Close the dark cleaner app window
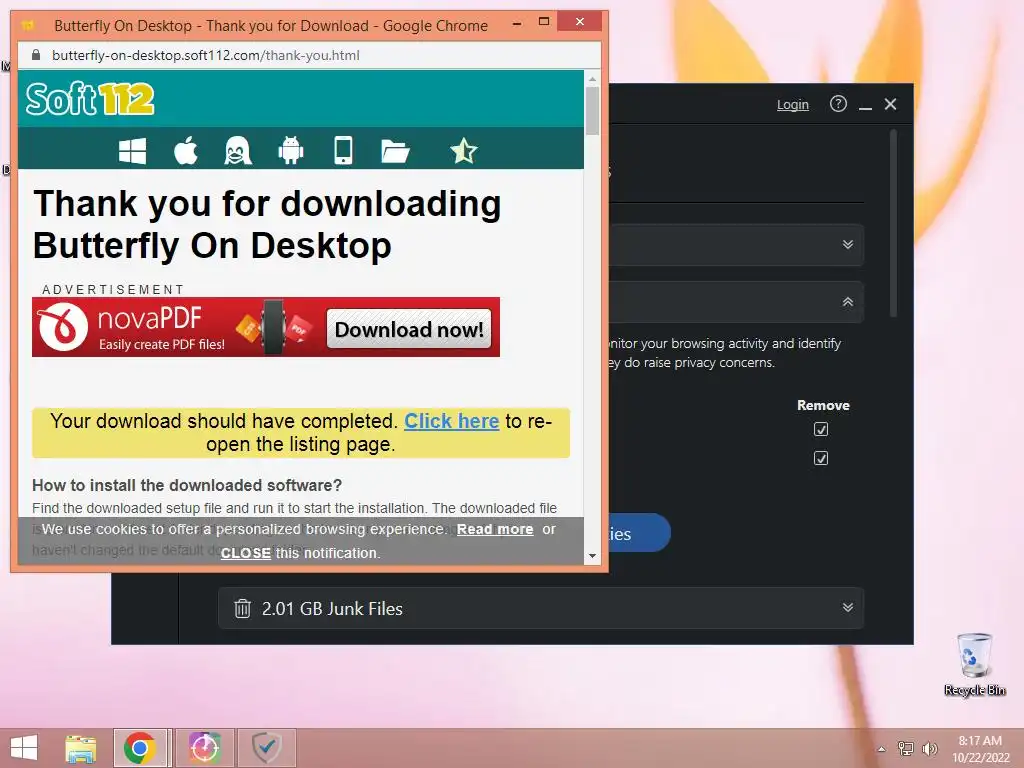The height and width of the screenshot is (768, 1024). [x=890, y=104]
